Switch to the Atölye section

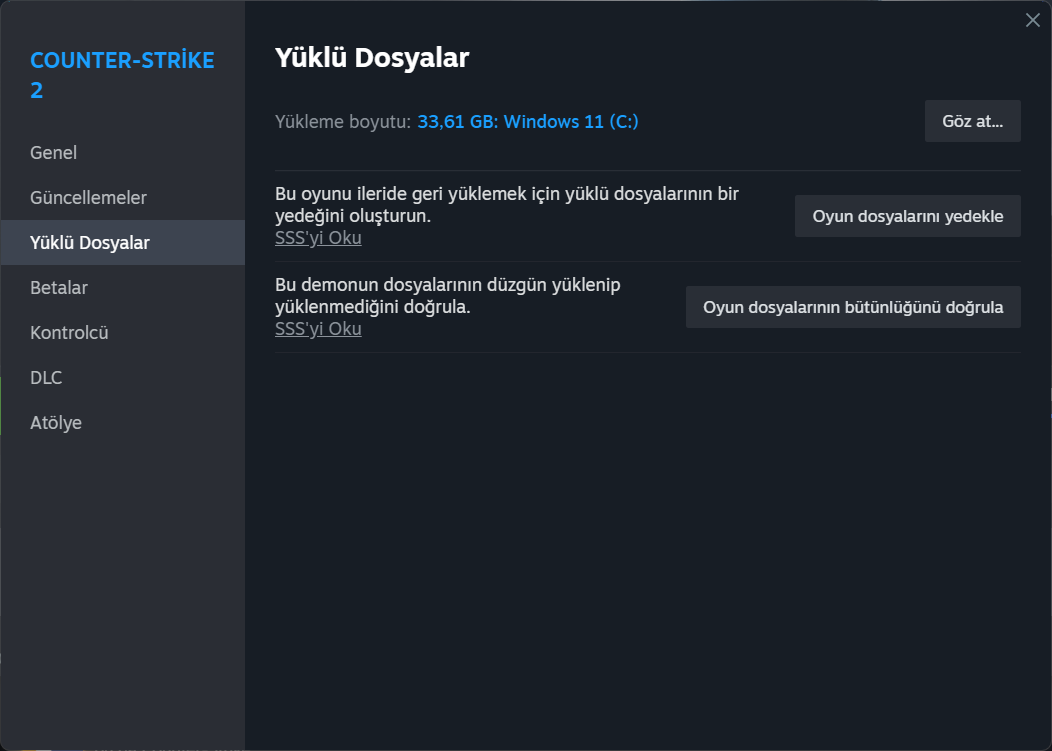point(122,422)
